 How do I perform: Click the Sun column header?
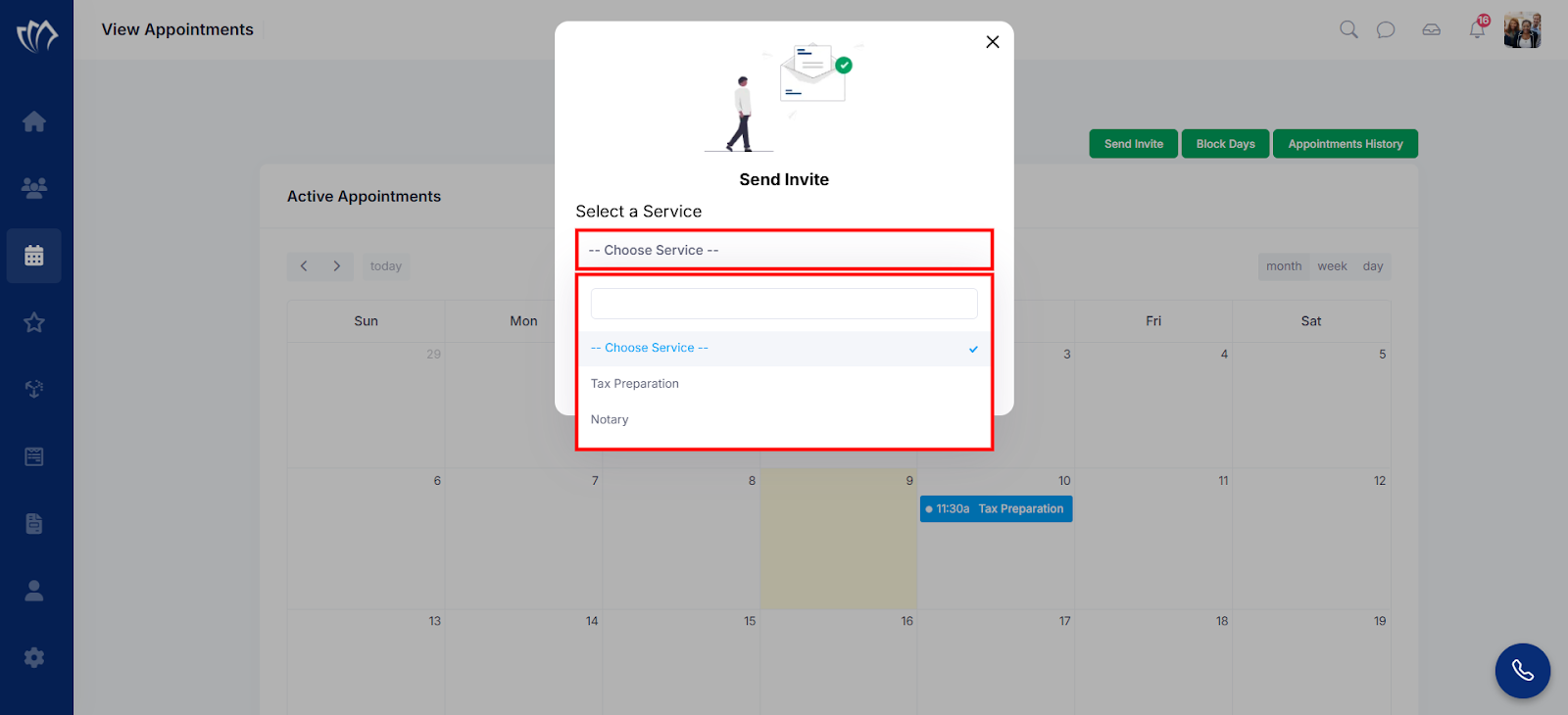(366, 321)
